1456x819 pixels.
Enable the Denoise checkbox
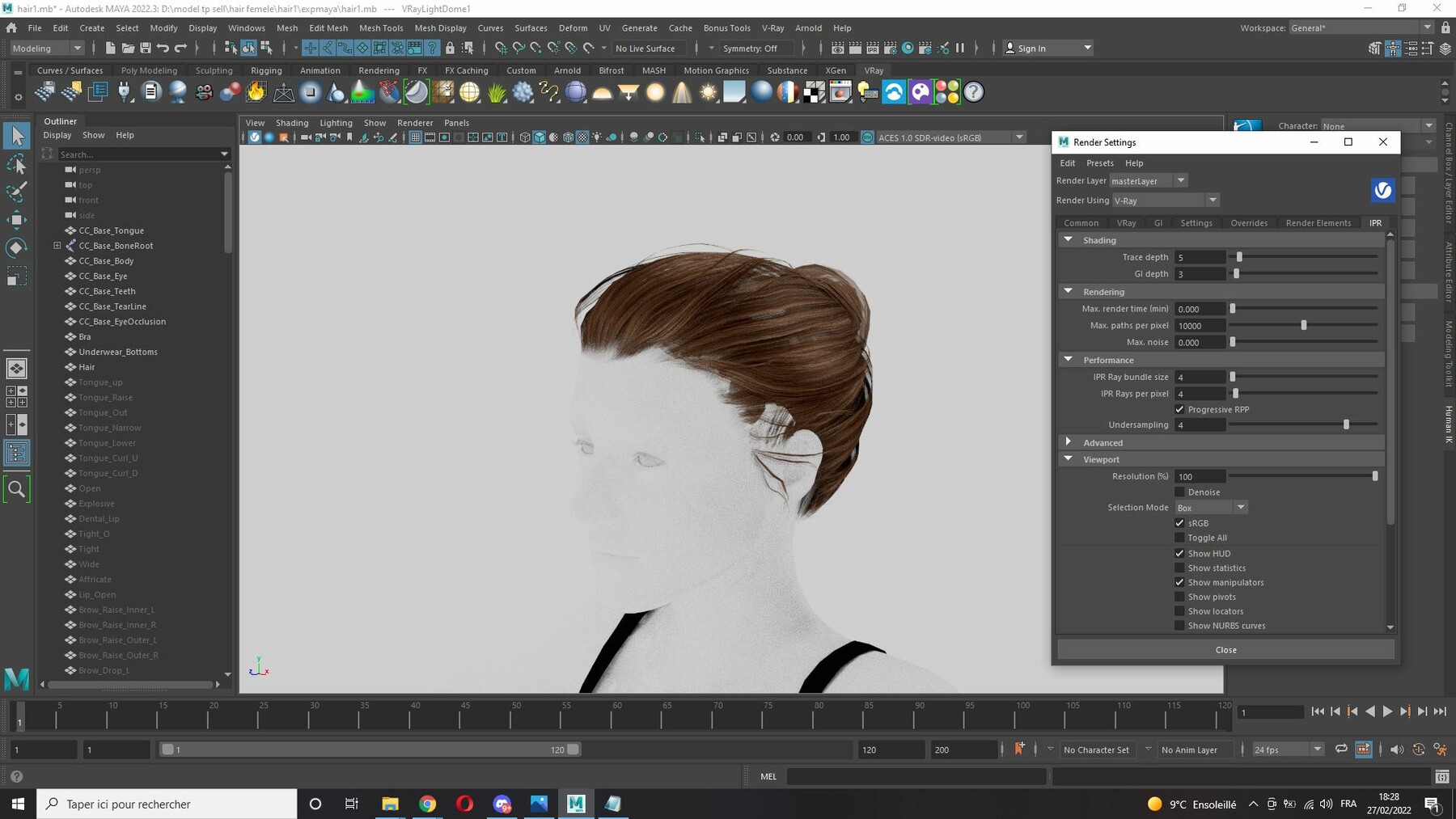click(1179, 492)
